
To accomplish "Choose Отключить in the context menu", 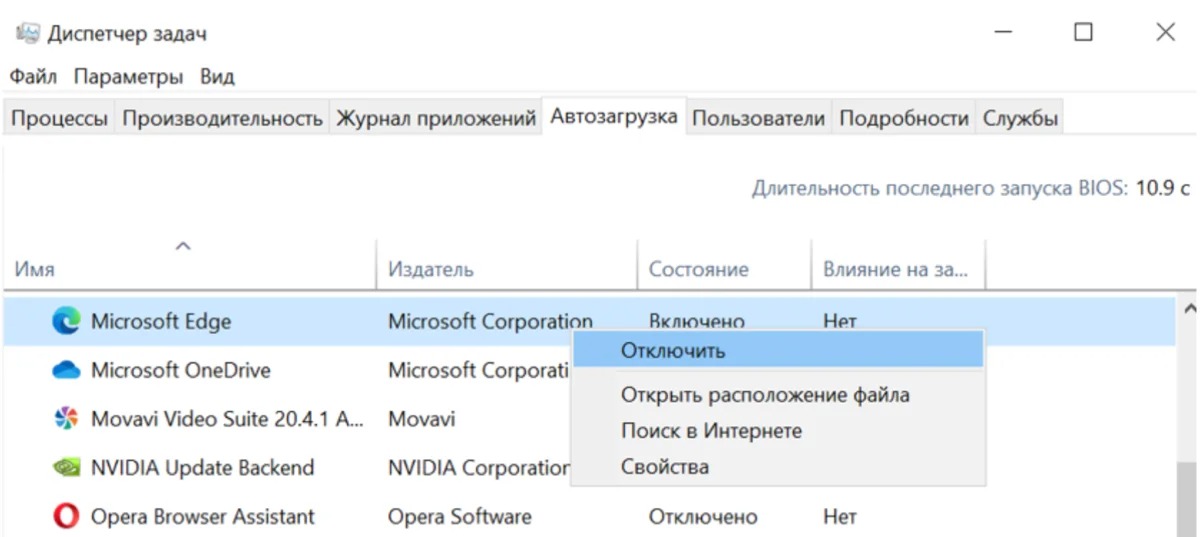I will click(777, 351).
